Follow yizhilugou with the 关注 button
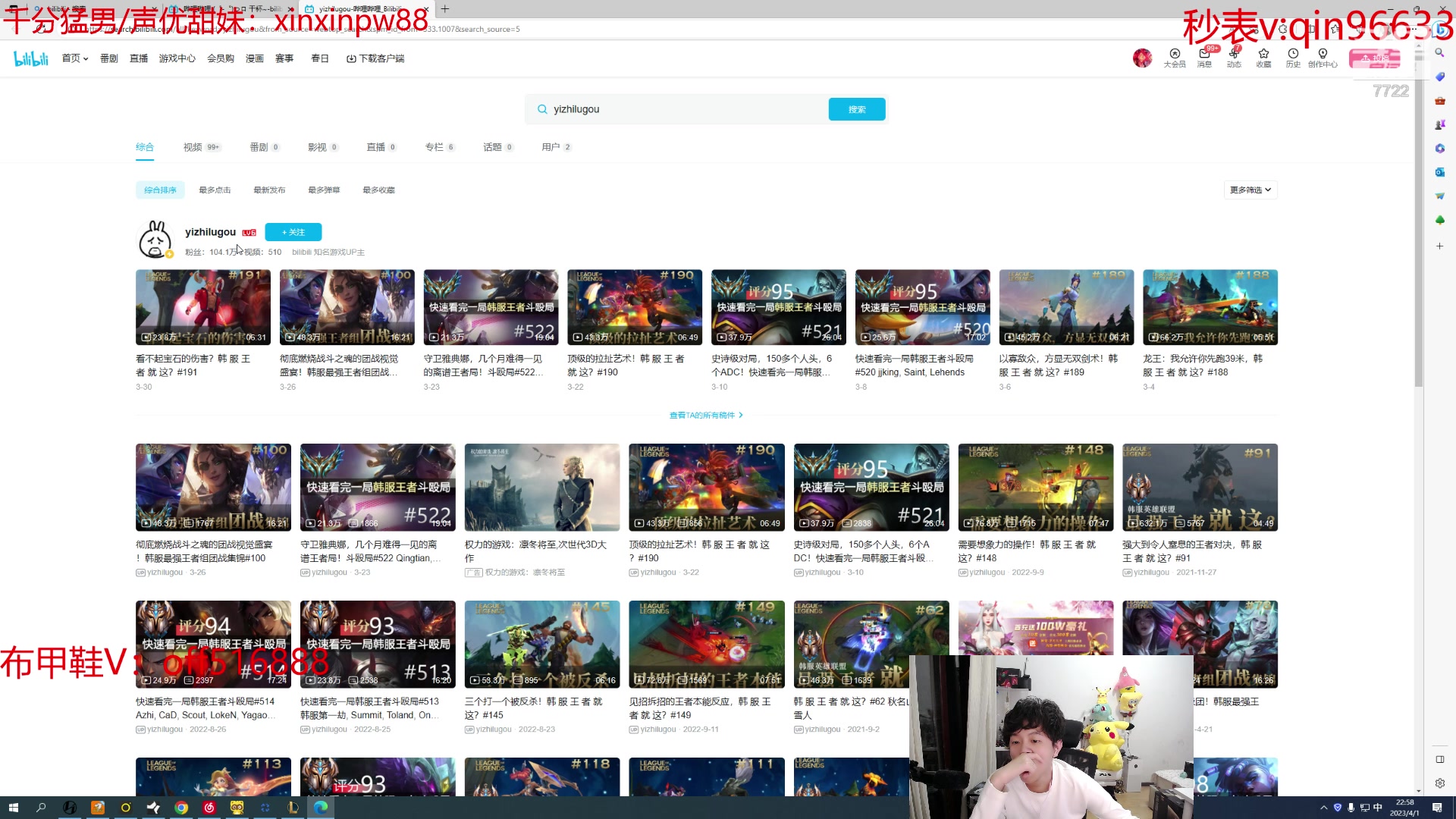 tap(293, 232)
